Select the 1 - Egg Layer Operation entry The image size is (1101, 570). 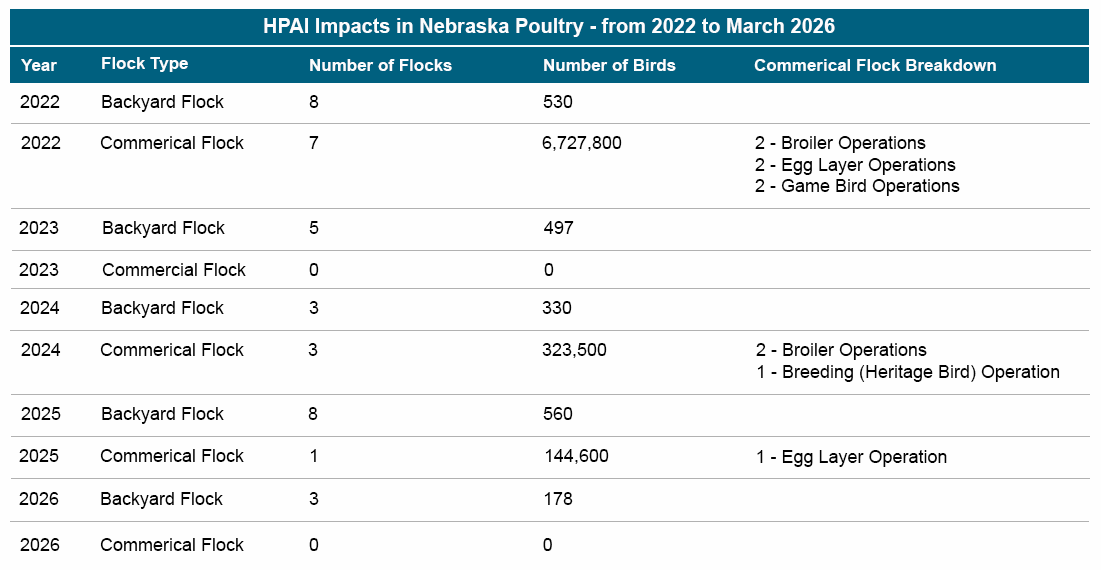pos(851,457)
